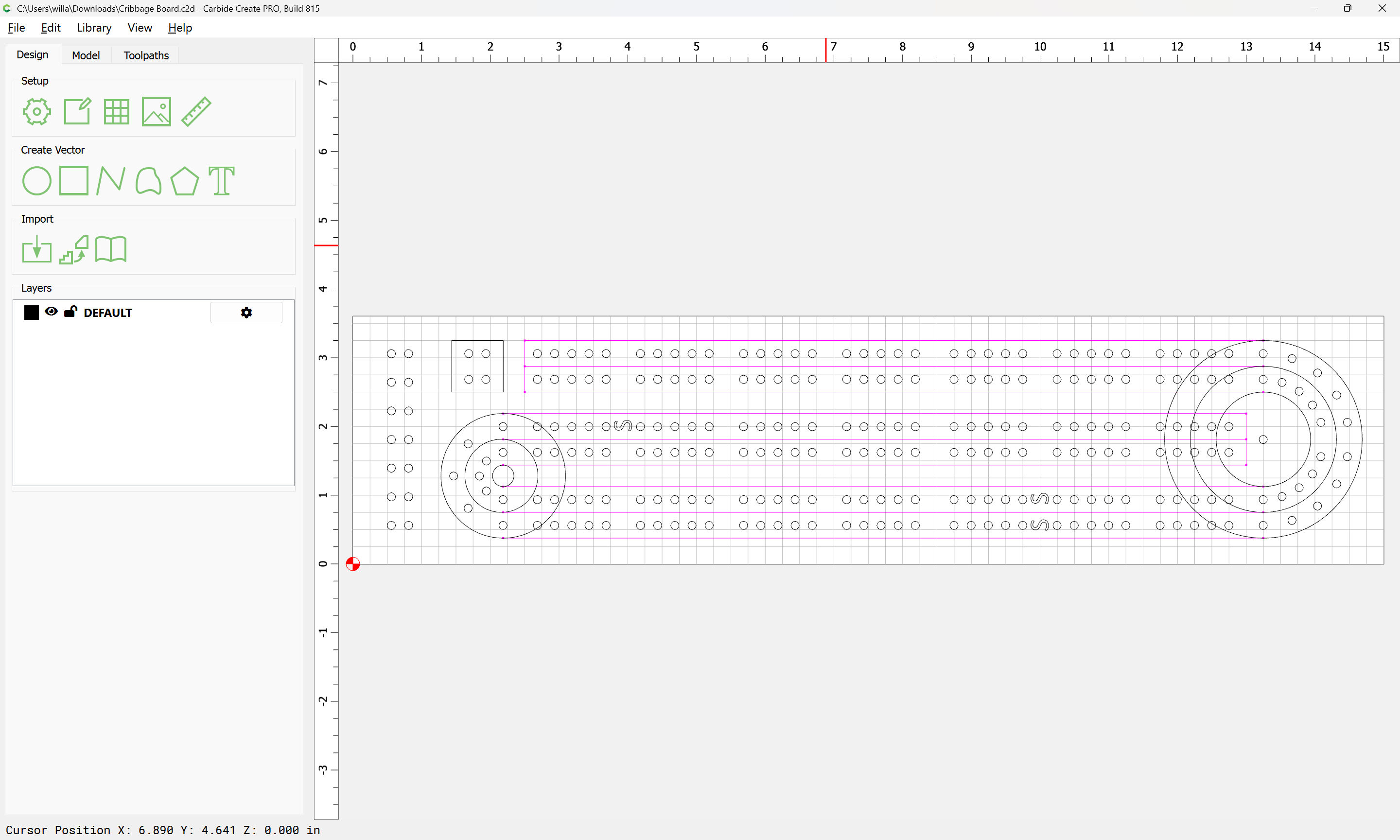Open Job Setup gear icon

(x=37, y=111)
